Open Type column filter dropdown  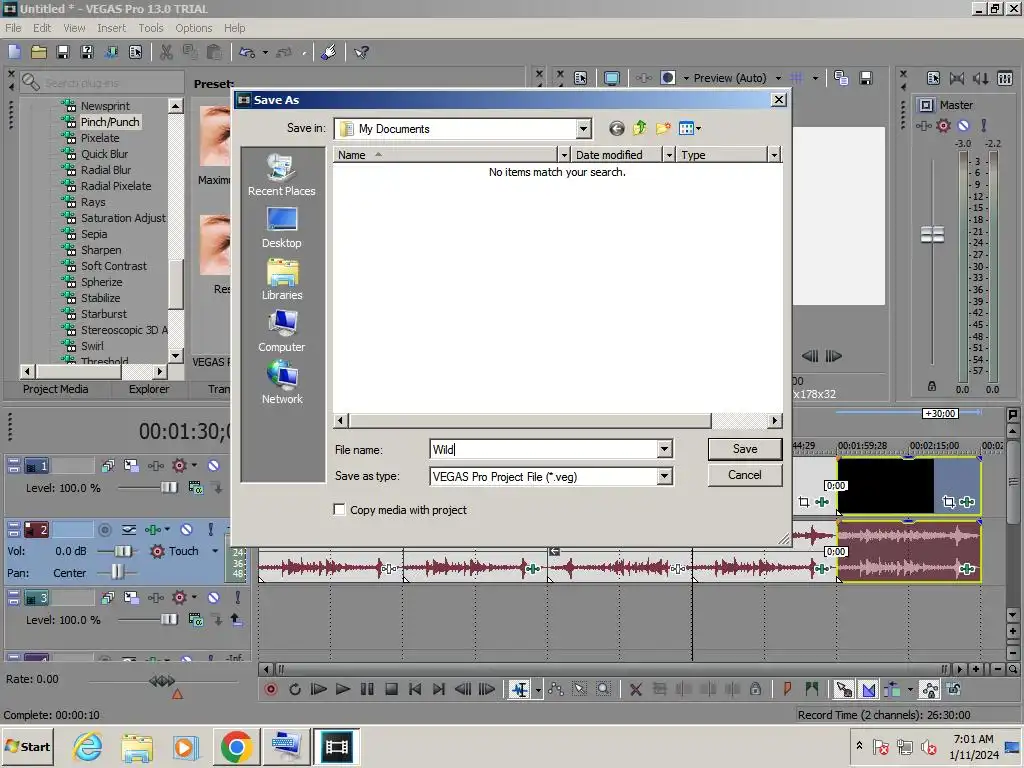[x=775, y=155]
